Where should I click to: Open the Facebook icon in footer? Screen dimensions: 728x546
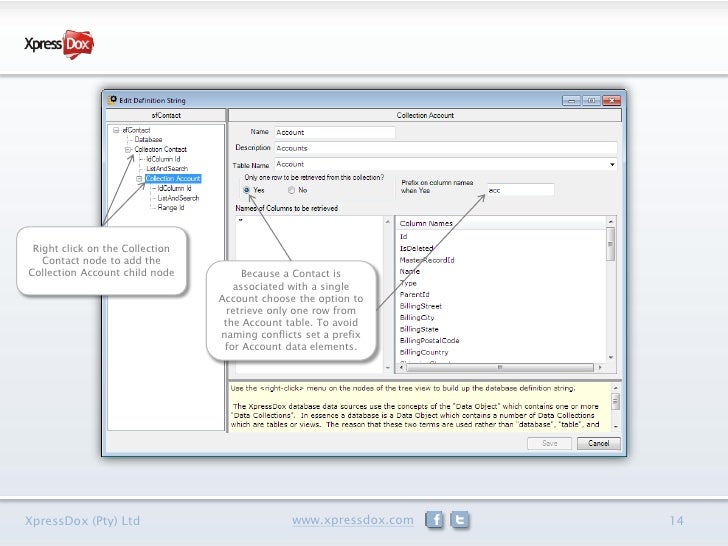(x=435, y=520)
